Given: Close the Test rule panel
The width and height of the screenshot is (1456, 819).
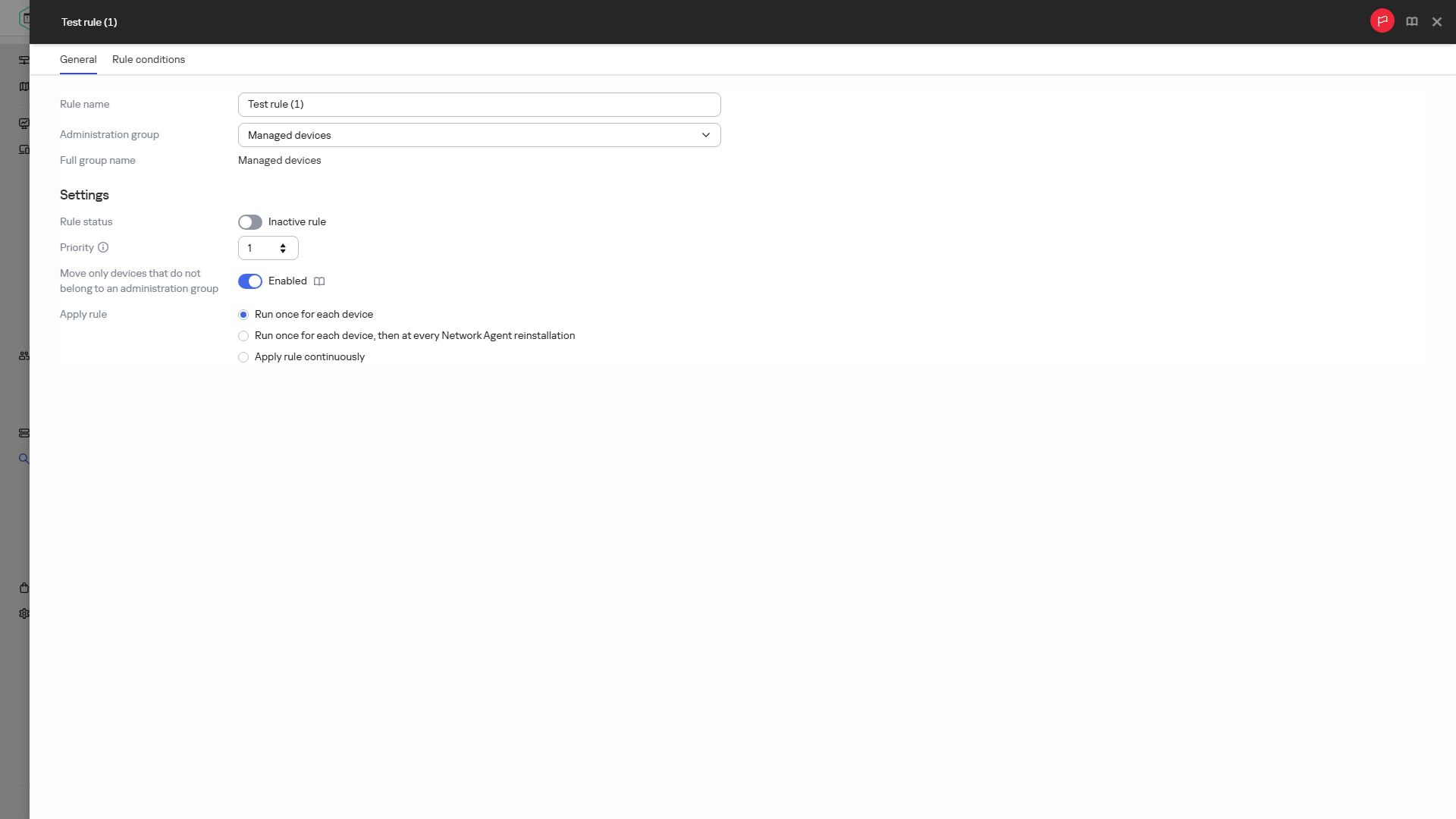Looking at the screenshot, I should point(1437,22).
